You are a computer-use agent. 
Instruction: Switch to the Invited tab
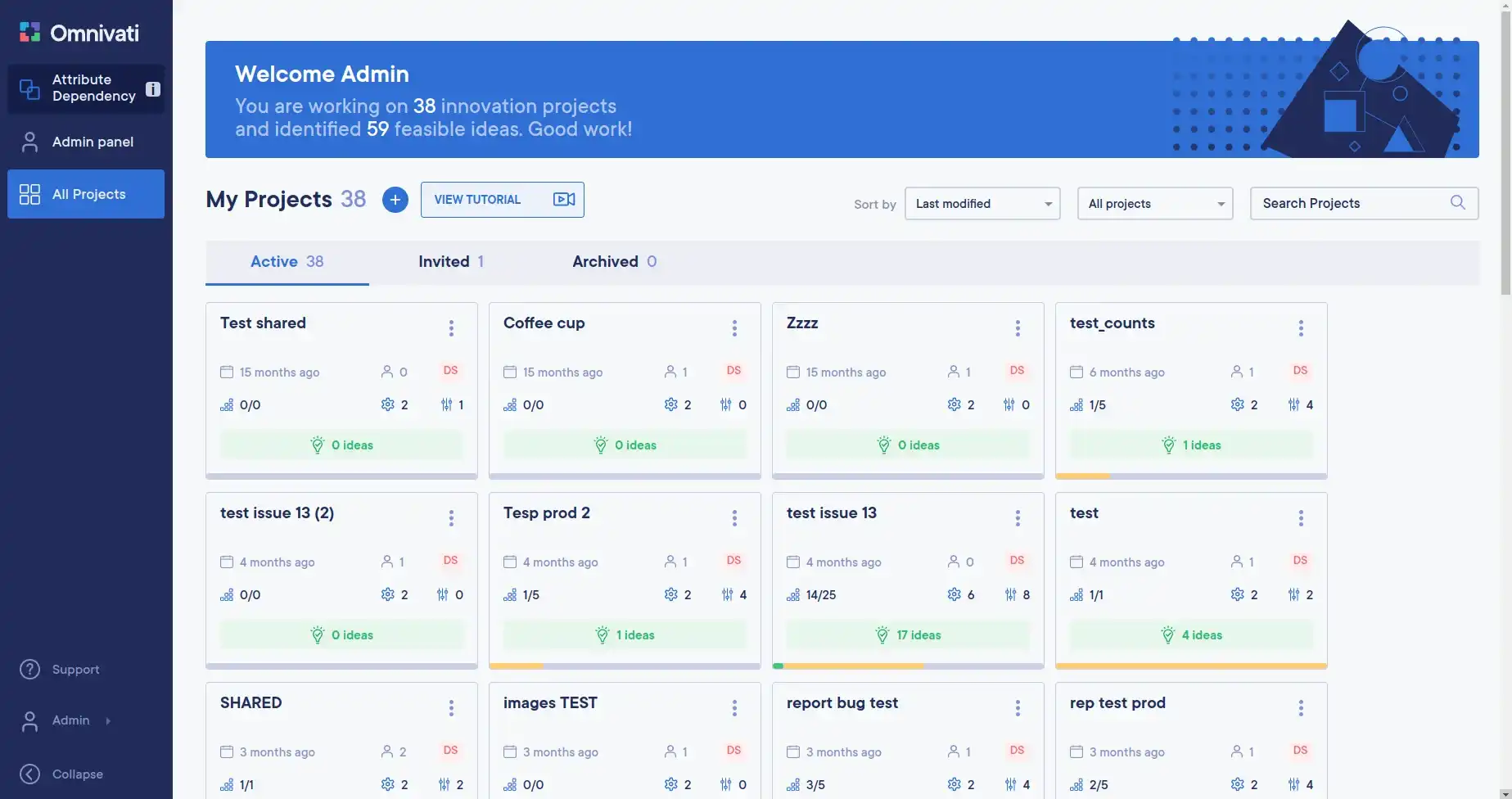pyautogui.click(x=450, y=262)
